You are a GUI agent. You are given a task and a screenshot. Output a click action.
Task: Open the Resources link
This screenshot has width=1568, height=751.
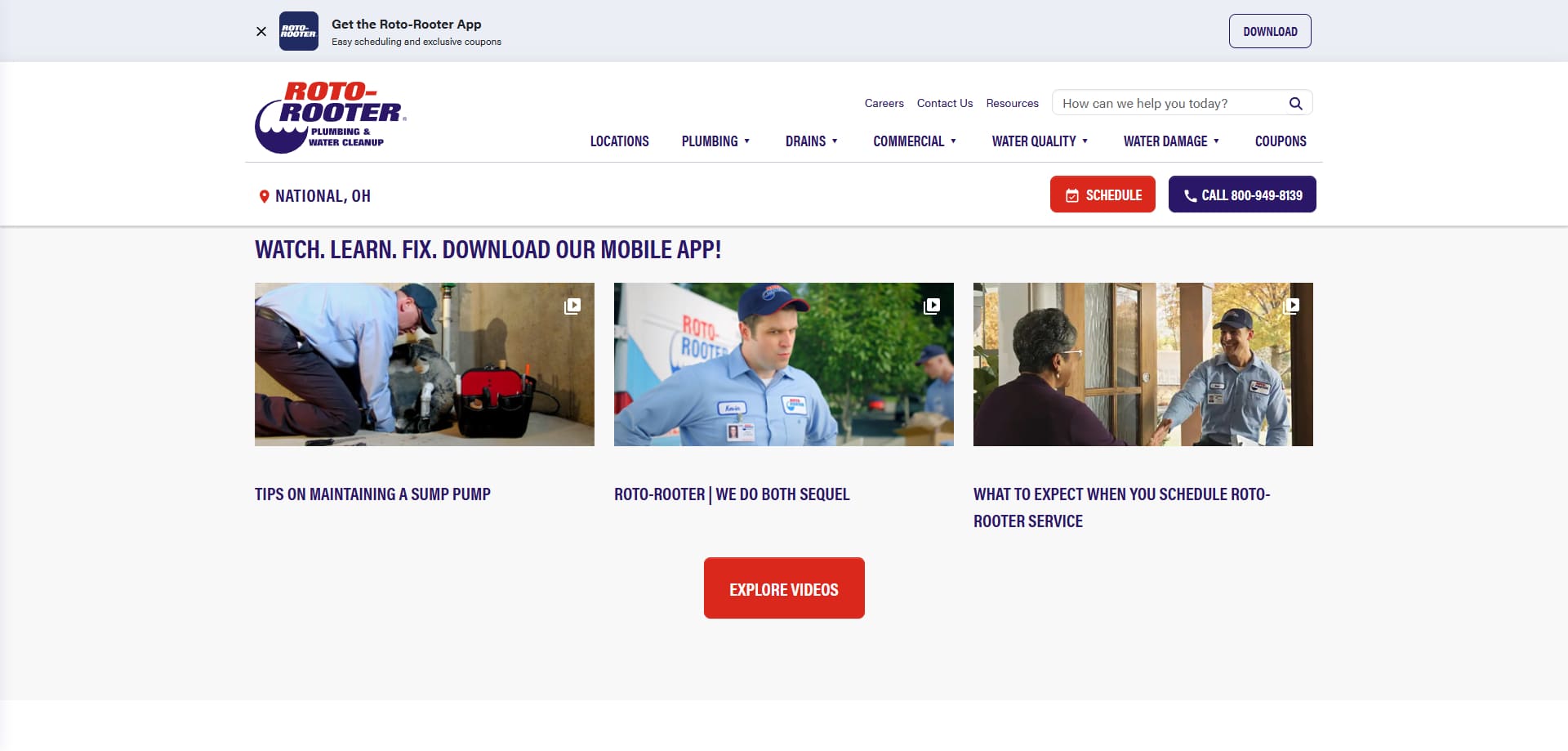[x=1013, y=103]
